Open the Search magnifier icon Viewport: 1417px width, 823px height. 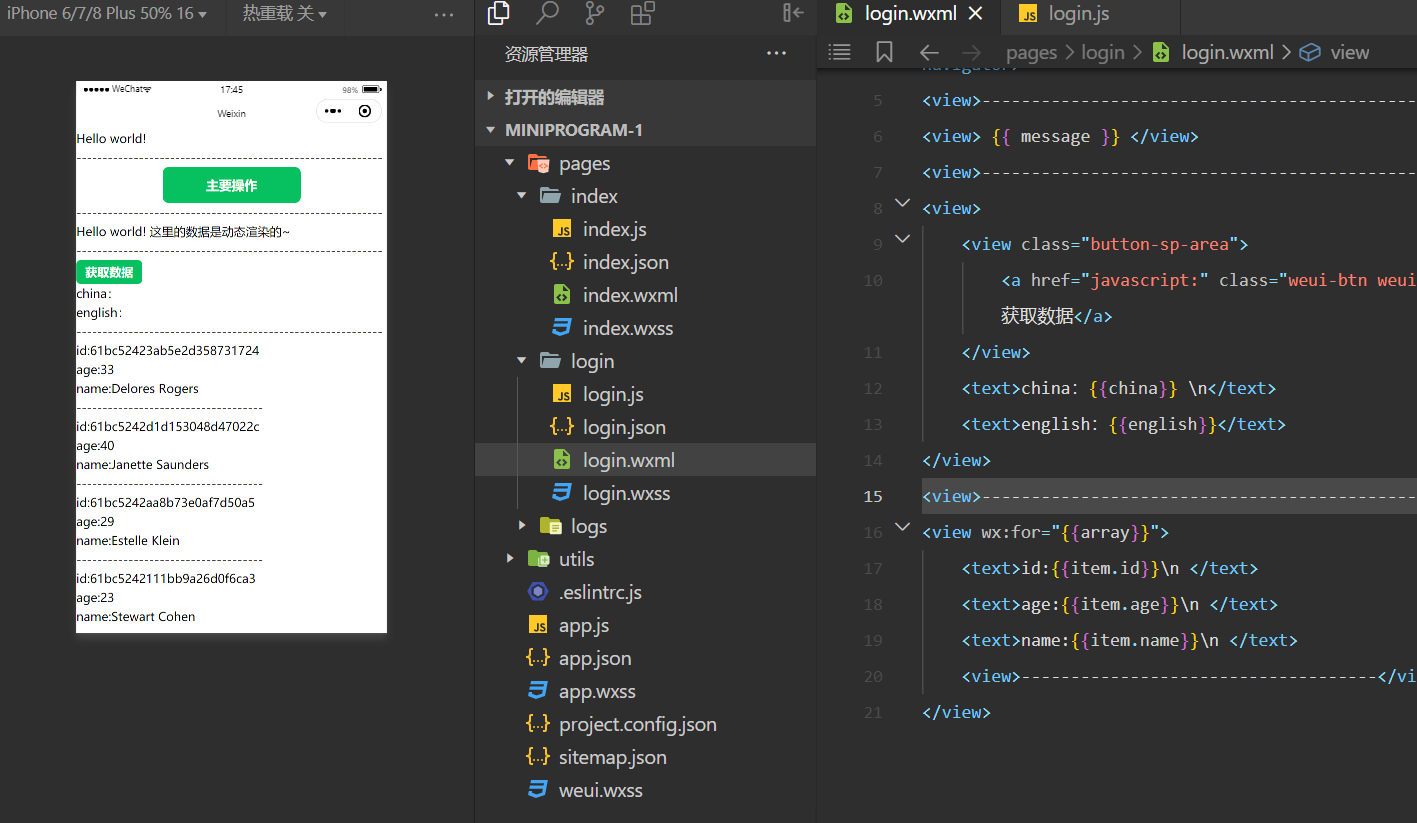click(x=547, y=13)
